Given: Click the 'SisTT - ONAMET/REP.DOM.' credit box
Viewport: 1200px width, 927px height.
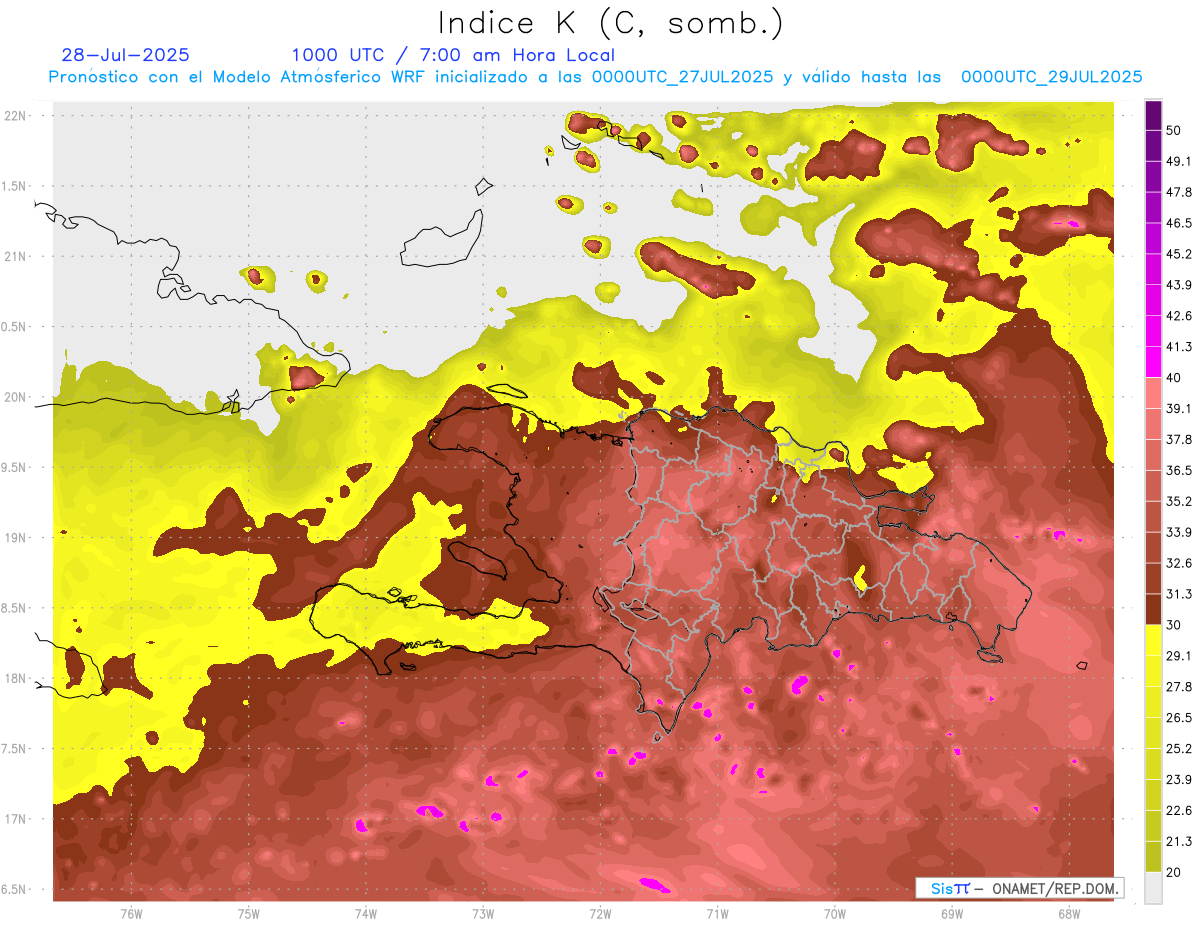Looking at the screenshot, I should coord(1020,888).
